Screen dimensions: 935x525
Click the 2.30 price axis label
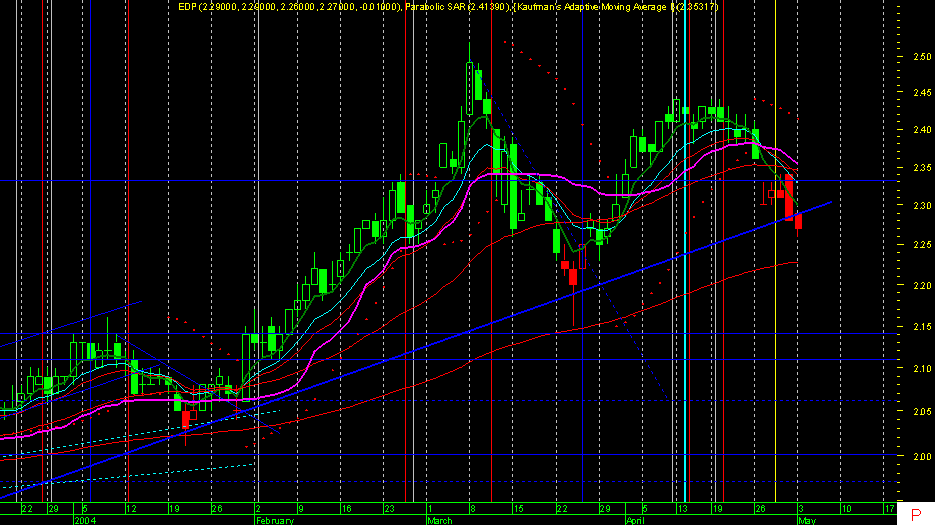coord(922,205)
